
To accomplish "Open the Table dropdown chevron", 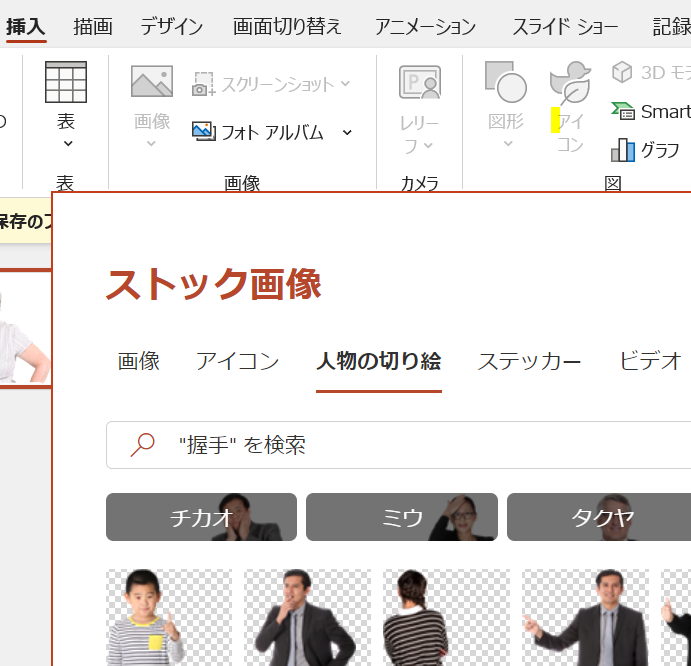I will (67, 144).
